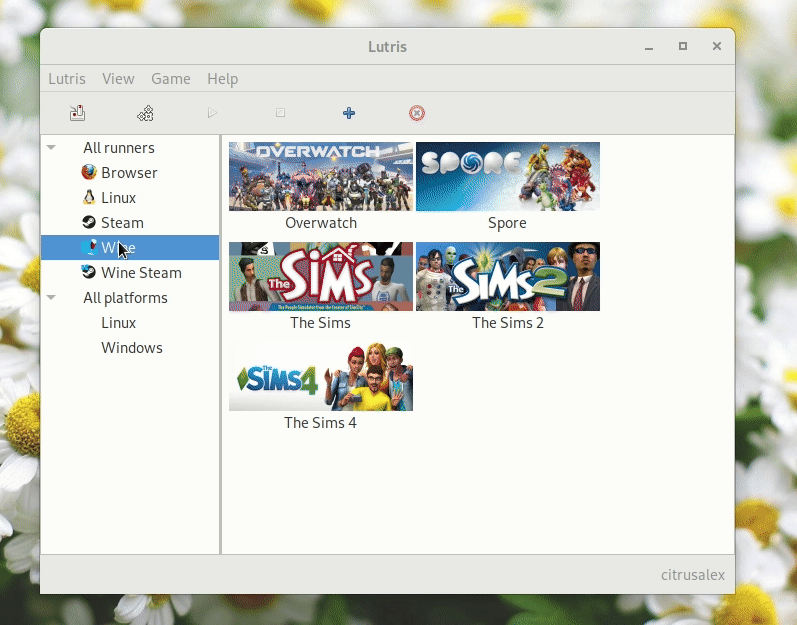Add a game with the blue plus icon
The width and height of the screenshot is (797, 625).
click(x=349, y=113)
